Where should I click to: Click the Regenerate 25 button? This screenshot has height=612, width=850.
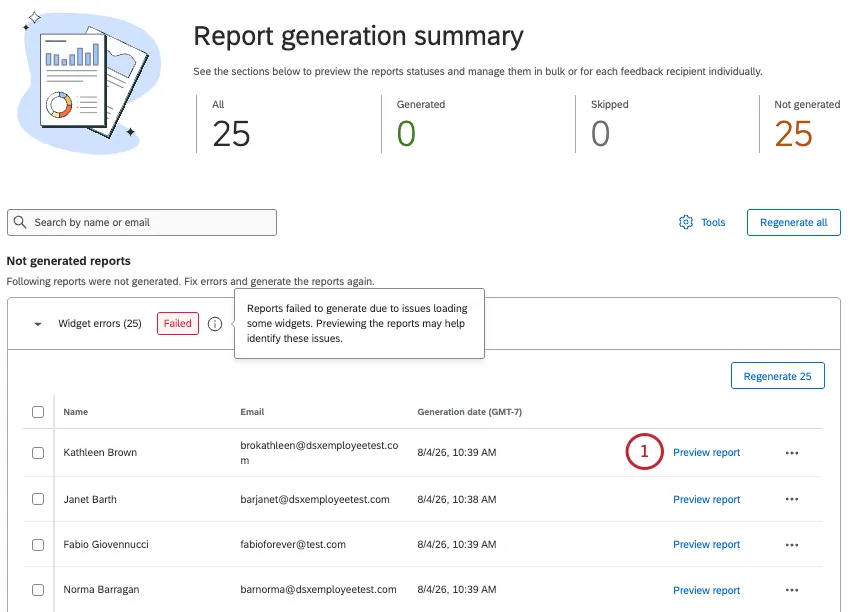[777, 376]
